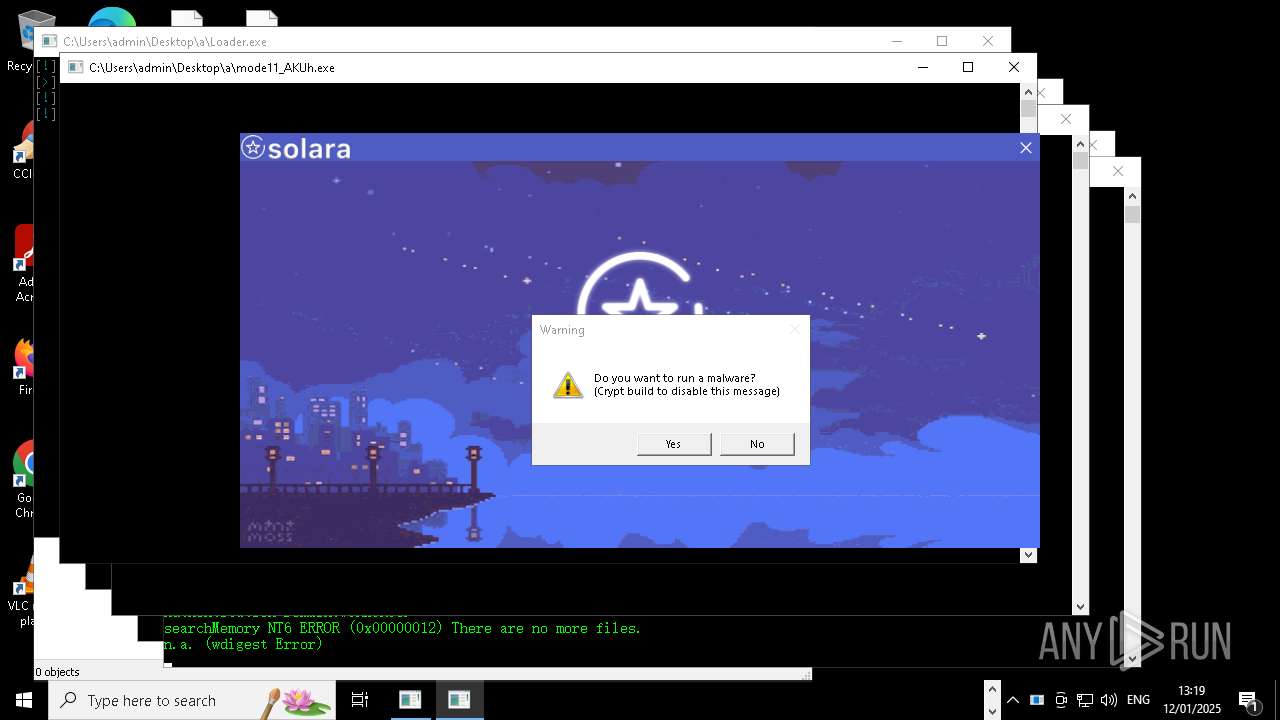Viewport: 1280px width, 720px height.
Task: Click the 'n.a. (wdigest Error)' console line
Action: tap(243, 644)
